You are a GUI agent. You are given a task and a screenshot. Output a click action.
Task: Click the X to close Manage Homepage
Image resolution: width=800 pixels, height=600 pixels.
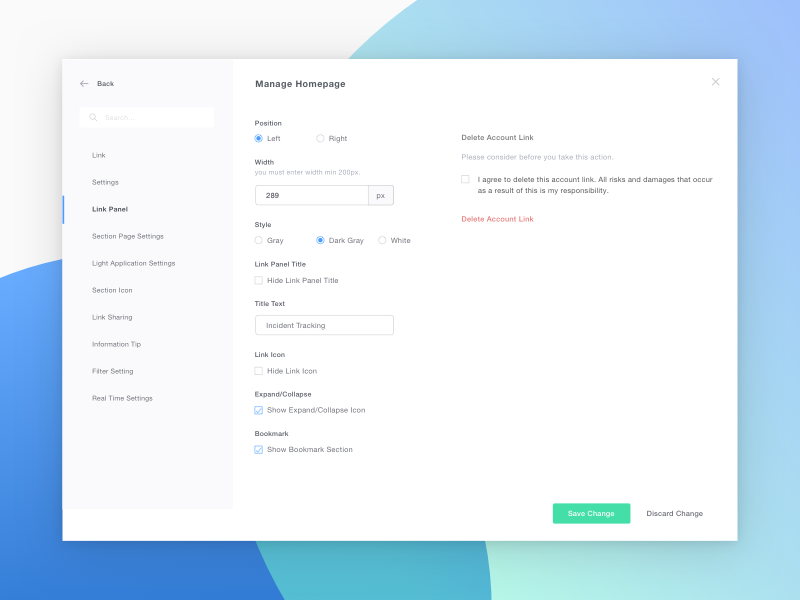pos(716,81)
